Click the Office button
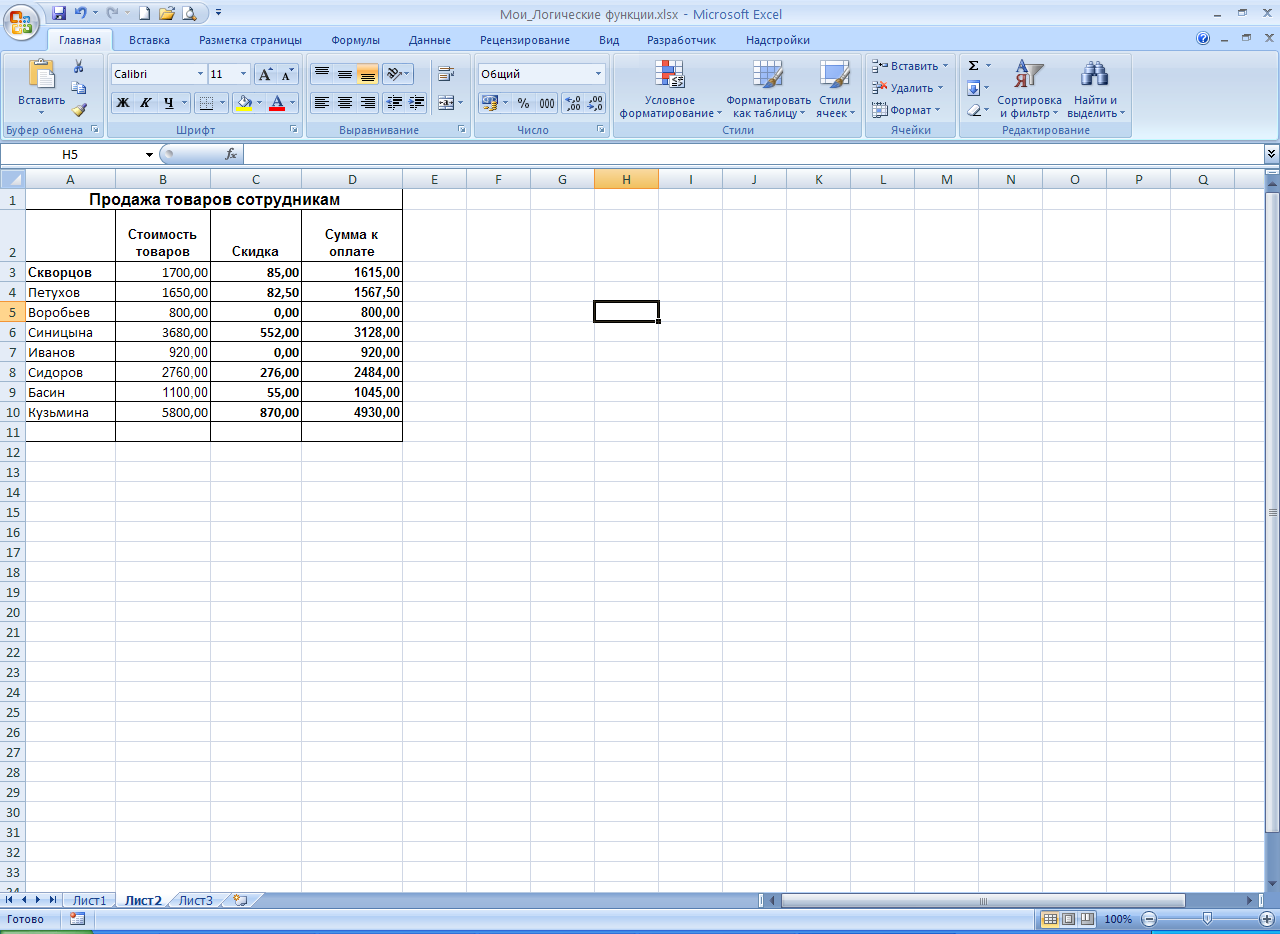1280x934 pixels. pyautogui.click(x=21, y=20)
